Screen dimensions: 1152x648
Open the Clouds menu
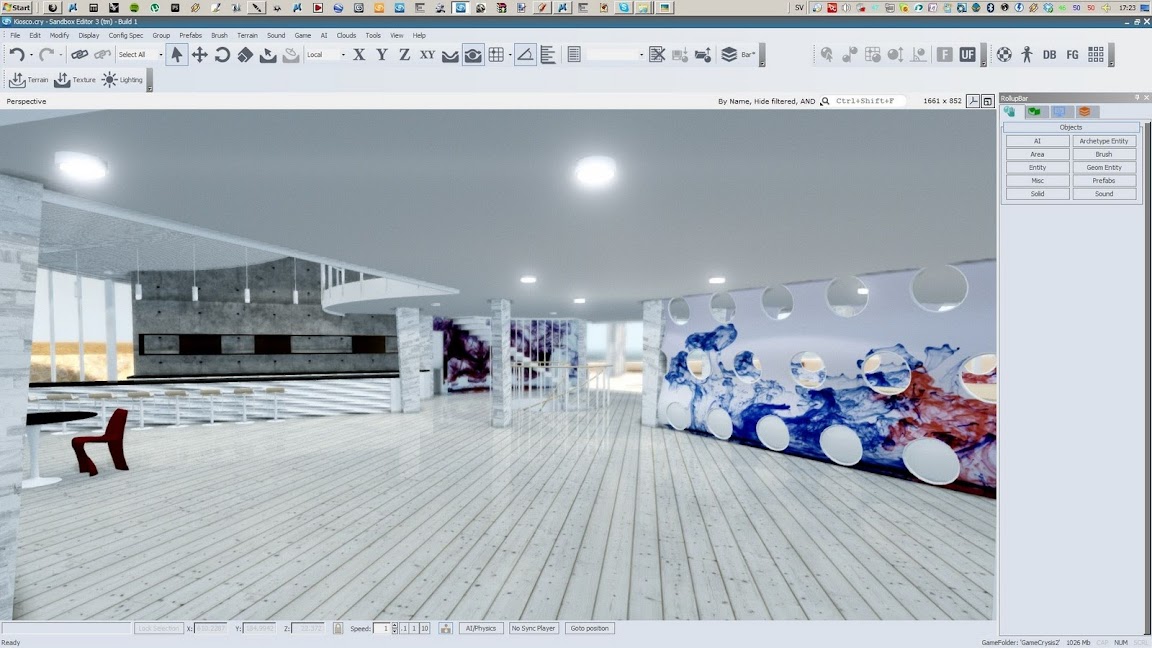coord(346,35)
